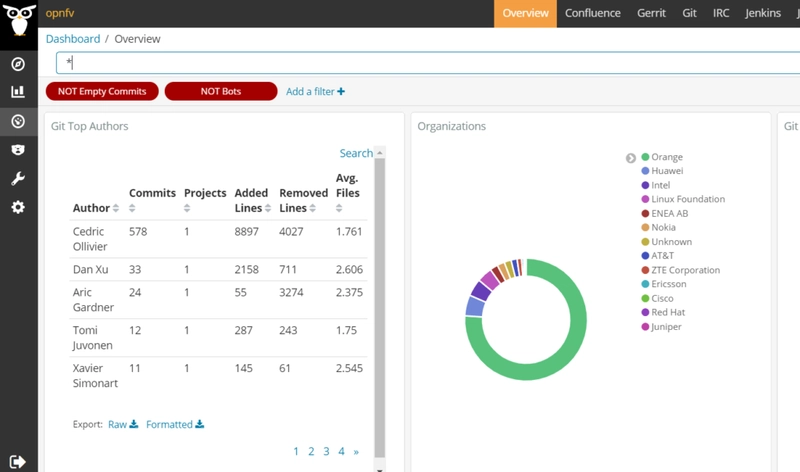Image resolution: width=800 pixels, height=472 pixels.
Task: Sort table by Author column arrows
Action: [116, 208]
